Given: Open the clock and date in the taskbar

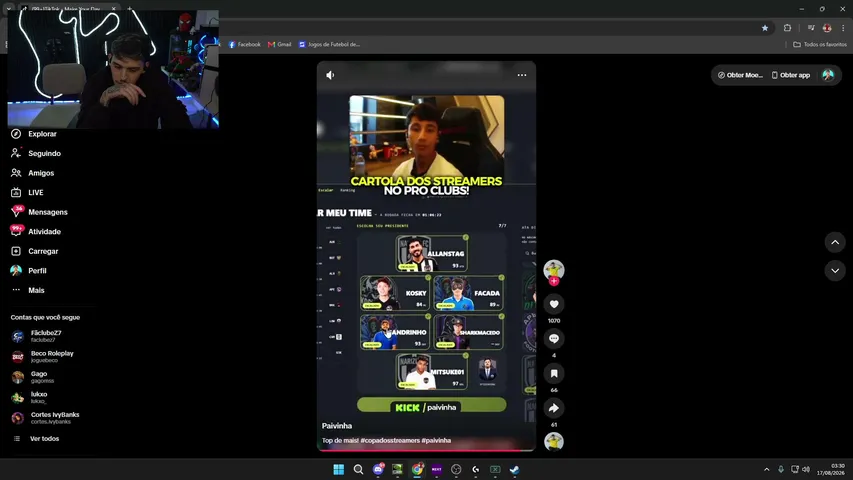Looking at the screenshot, I should click(832, 469).
